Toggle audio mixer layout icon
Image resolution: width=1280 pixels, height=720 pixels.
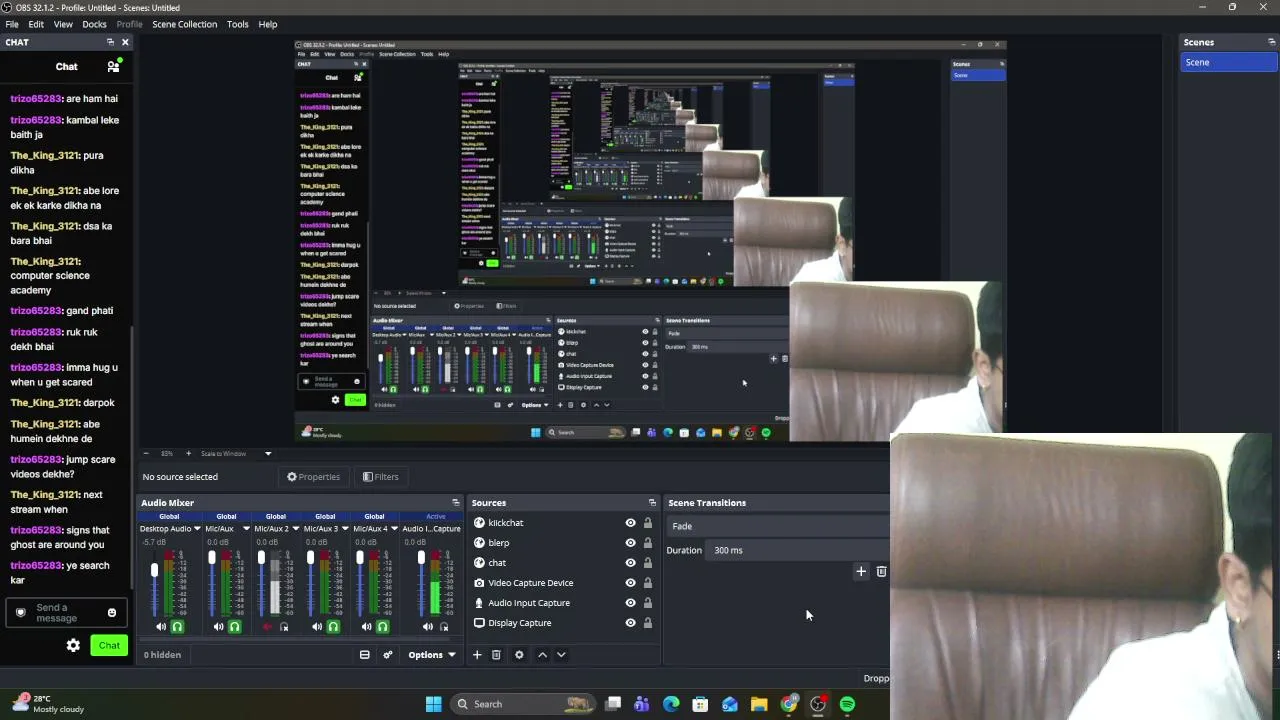(x=364, y=655)
